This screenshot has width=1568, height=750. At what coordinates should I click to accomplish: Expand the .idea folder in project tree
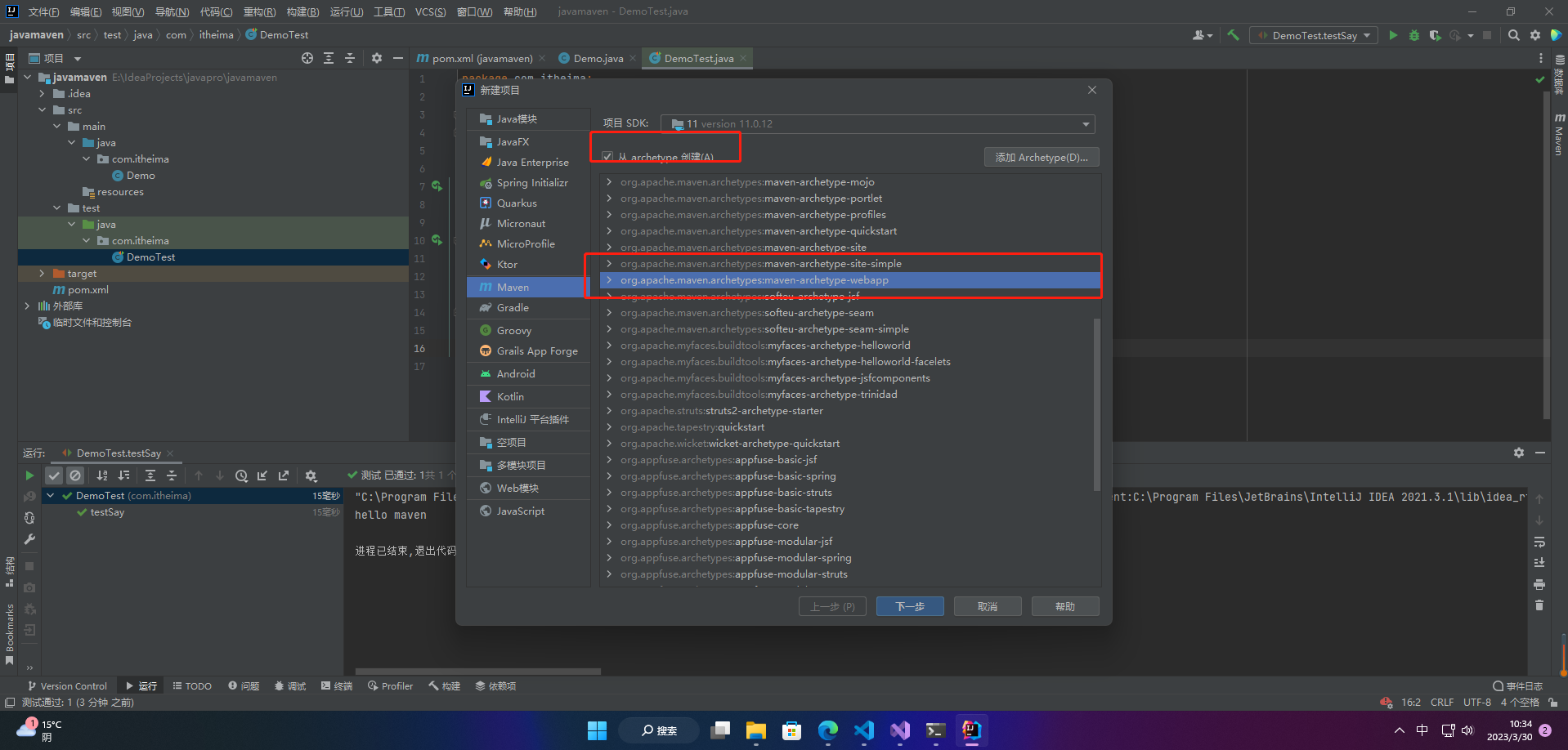point(42,94)
